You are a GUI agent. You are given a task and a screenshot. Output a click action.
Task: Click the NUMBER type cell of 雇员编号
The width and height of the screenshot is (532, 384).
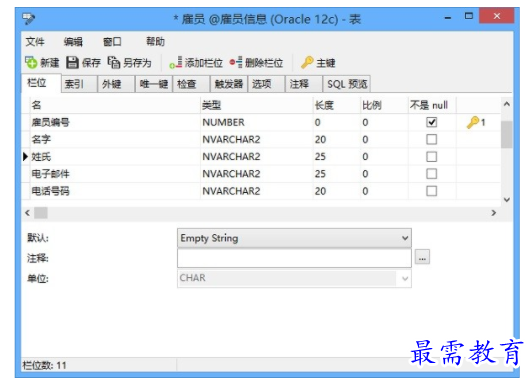point(257,122)
